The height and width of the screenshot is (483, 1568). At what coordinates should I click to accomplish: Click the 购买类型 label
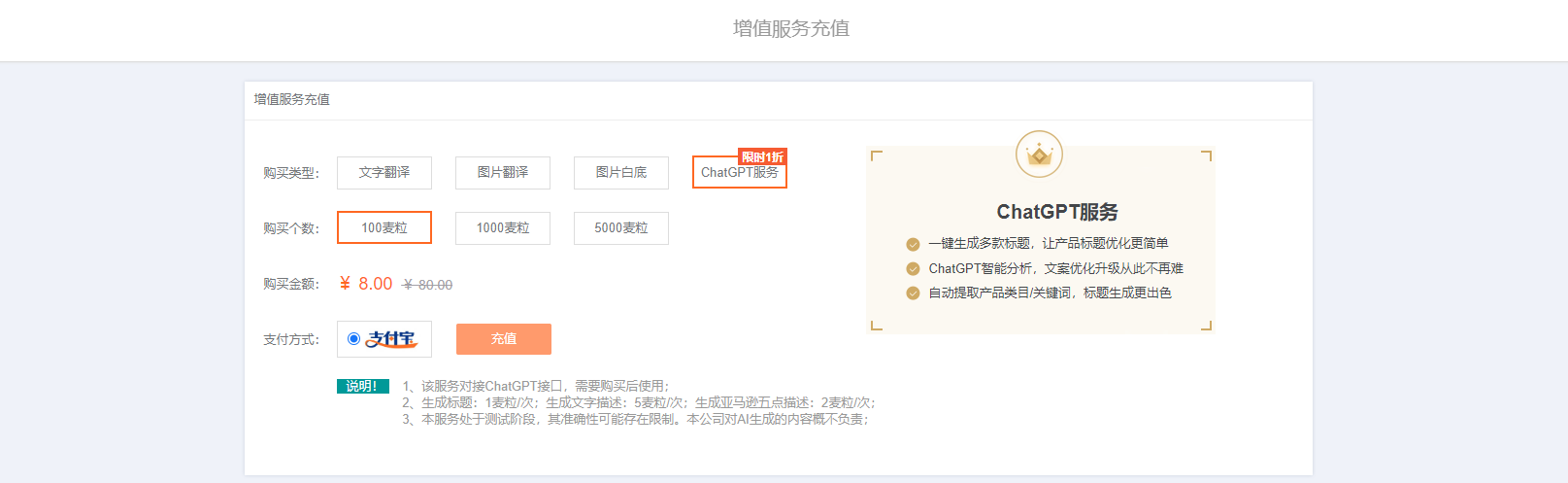(291, 173)
